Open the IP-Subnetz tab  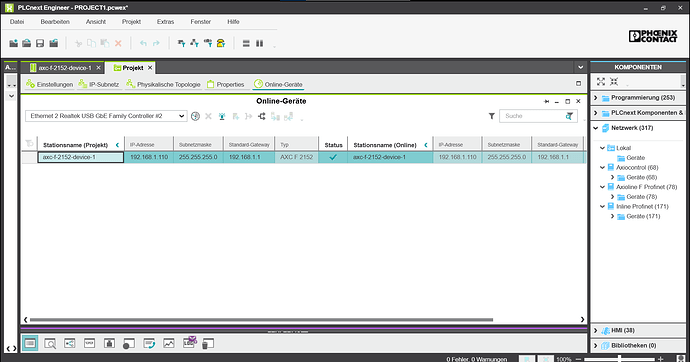coord(99,84)
